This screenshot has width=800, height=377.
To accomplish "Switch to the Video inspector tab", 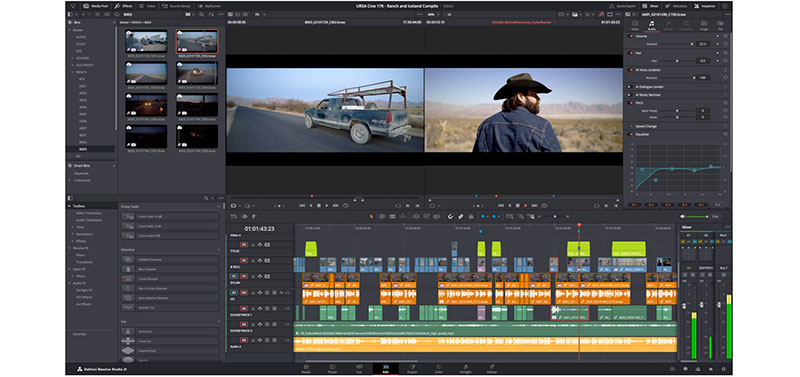I will coord(635,26).
